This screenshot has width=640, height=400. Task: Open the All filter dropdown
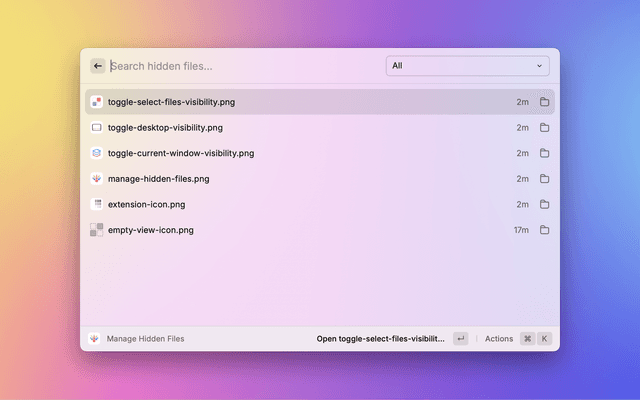467,66
